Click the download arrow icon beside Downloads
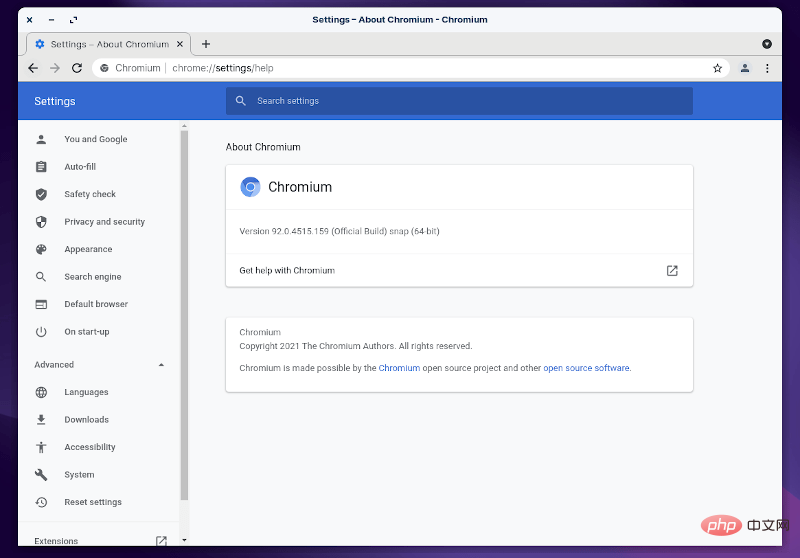Screen dimensions: 800x558 pos(41,420)
